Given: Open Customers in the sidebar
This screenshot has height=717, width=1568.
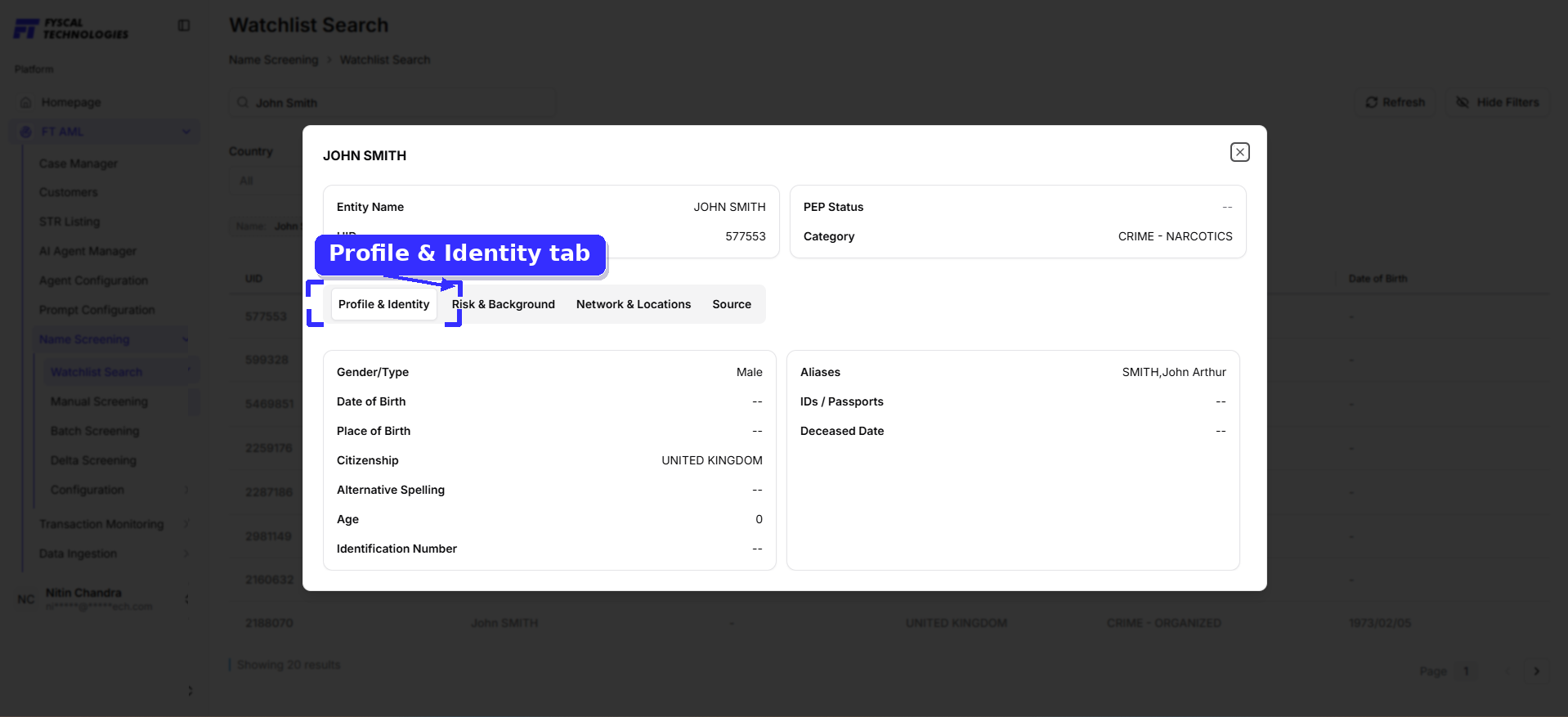Looking at the screenshot, I should tap(69, 192).
